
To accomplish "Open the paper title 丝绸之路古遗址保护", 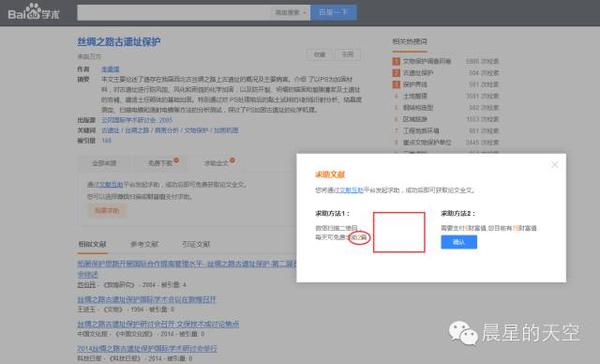I will tap(119, 42).
